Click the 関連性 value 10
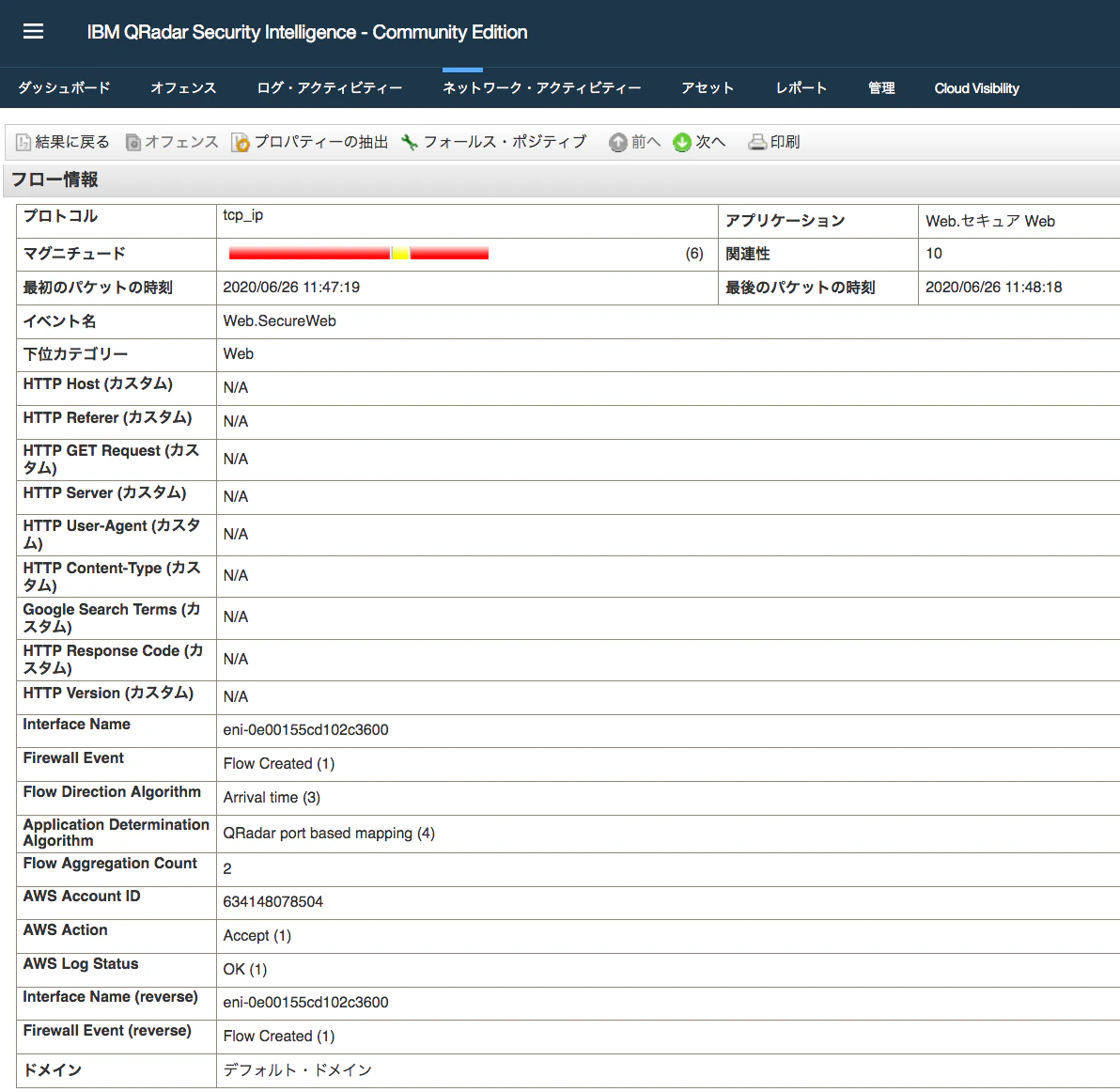Image resolution: width=1120 pixels, height=1092 pixels. point(934,254)
